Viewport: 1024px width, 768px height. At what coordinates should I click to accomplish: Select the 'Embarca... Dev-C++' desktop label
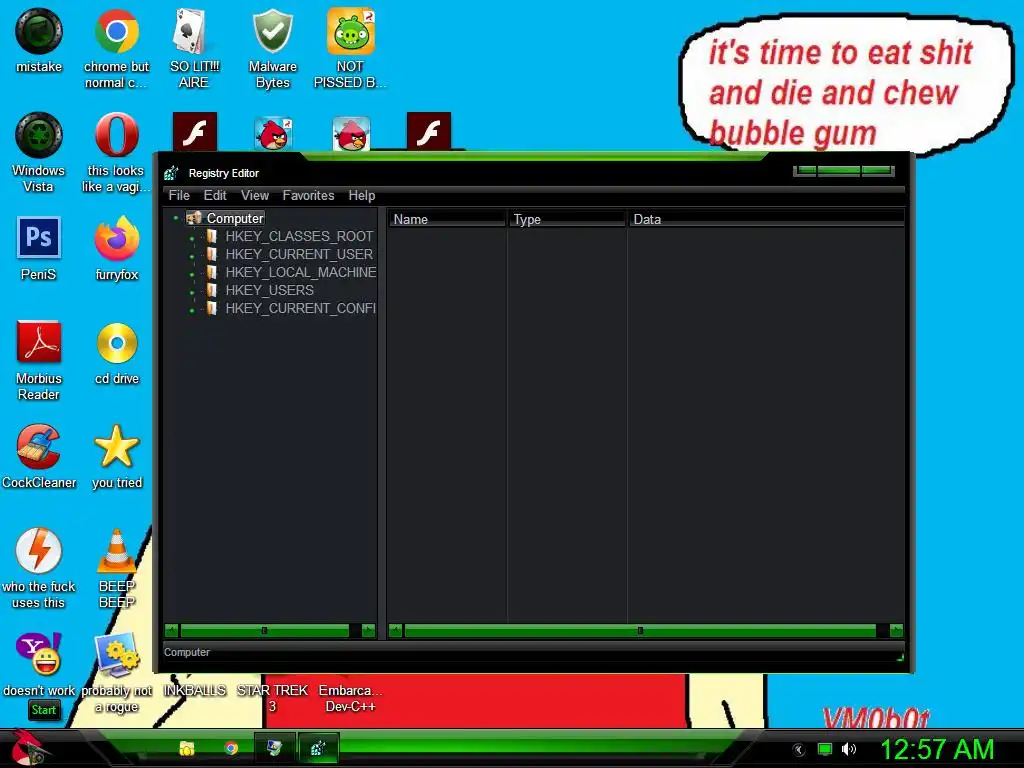[351, 698]
